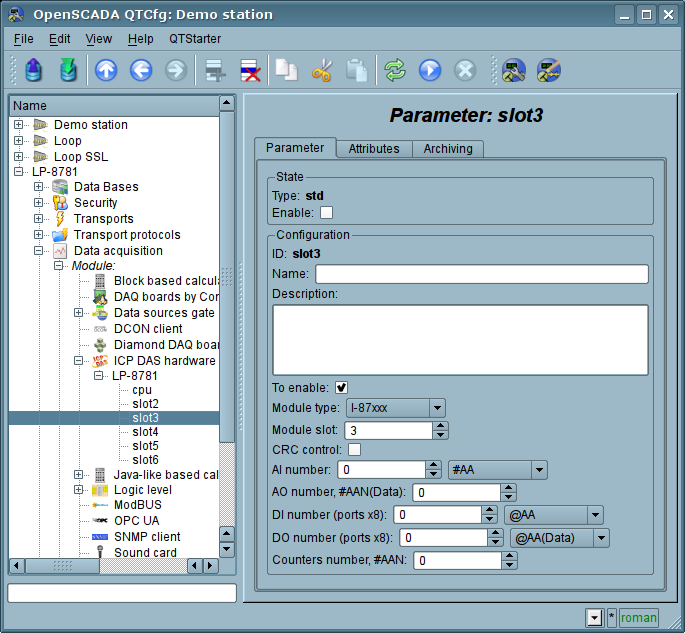685x633 pixels.
Task: Toggle the CRC control checkbox
Action: pyautogui.click(x=354, y=449)
